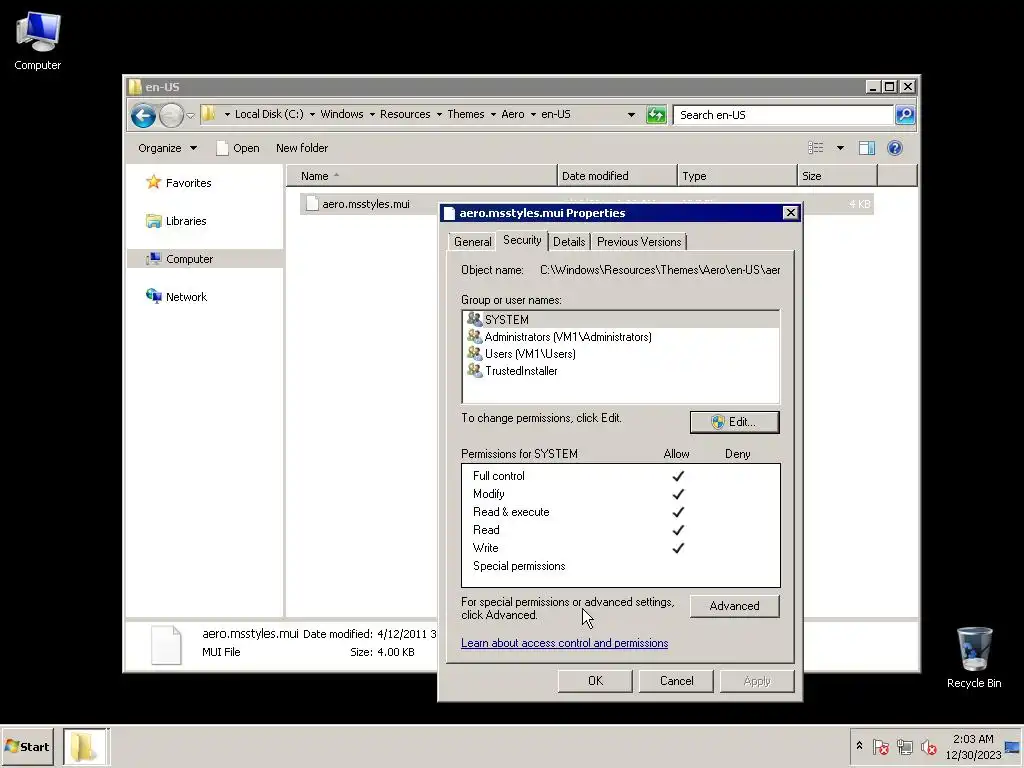Sort by the Type column header
Screen dimensions: 1024x768
(737, 176)
